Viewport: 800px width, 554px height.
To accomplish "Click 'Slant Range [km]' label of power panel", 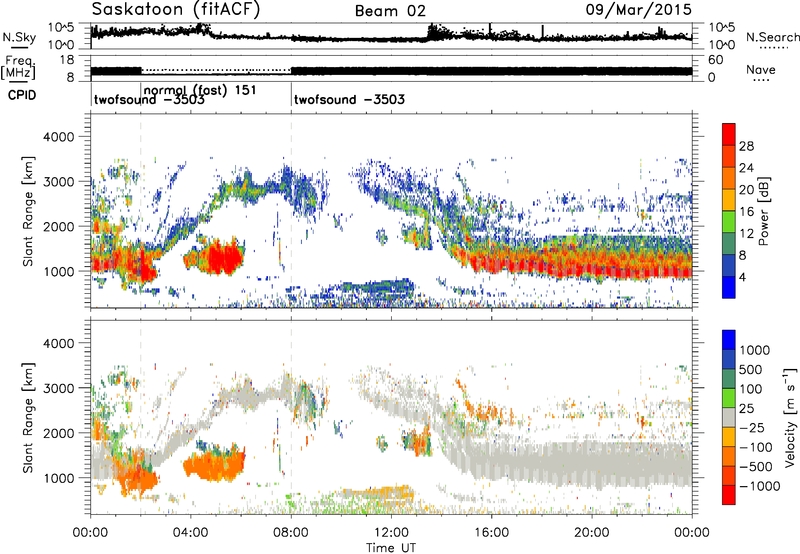I will coord(28,211).
